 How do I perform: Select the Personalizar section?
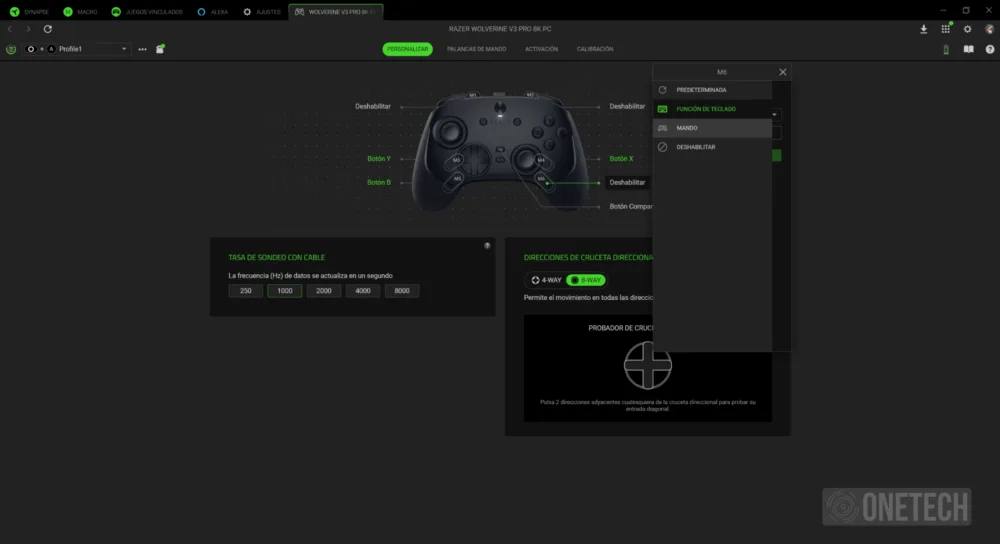pos(408,49)
